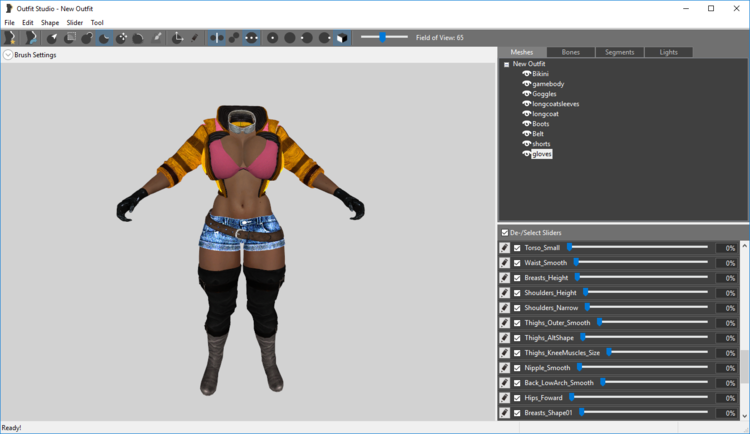Select the Move brush with four arrows
The height and width of the screenshot is (434, 750).
point(121,38)
